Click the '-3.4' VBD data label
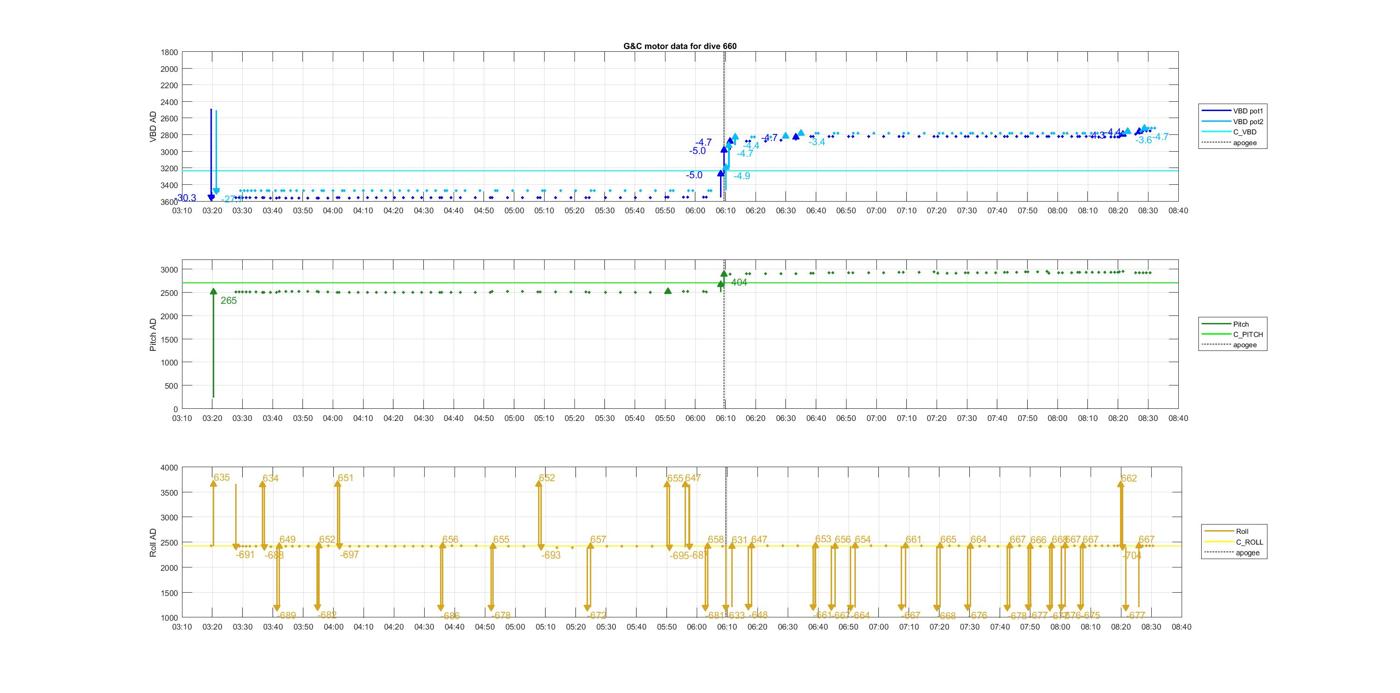The image size is (1400, 693). point(817,142)
